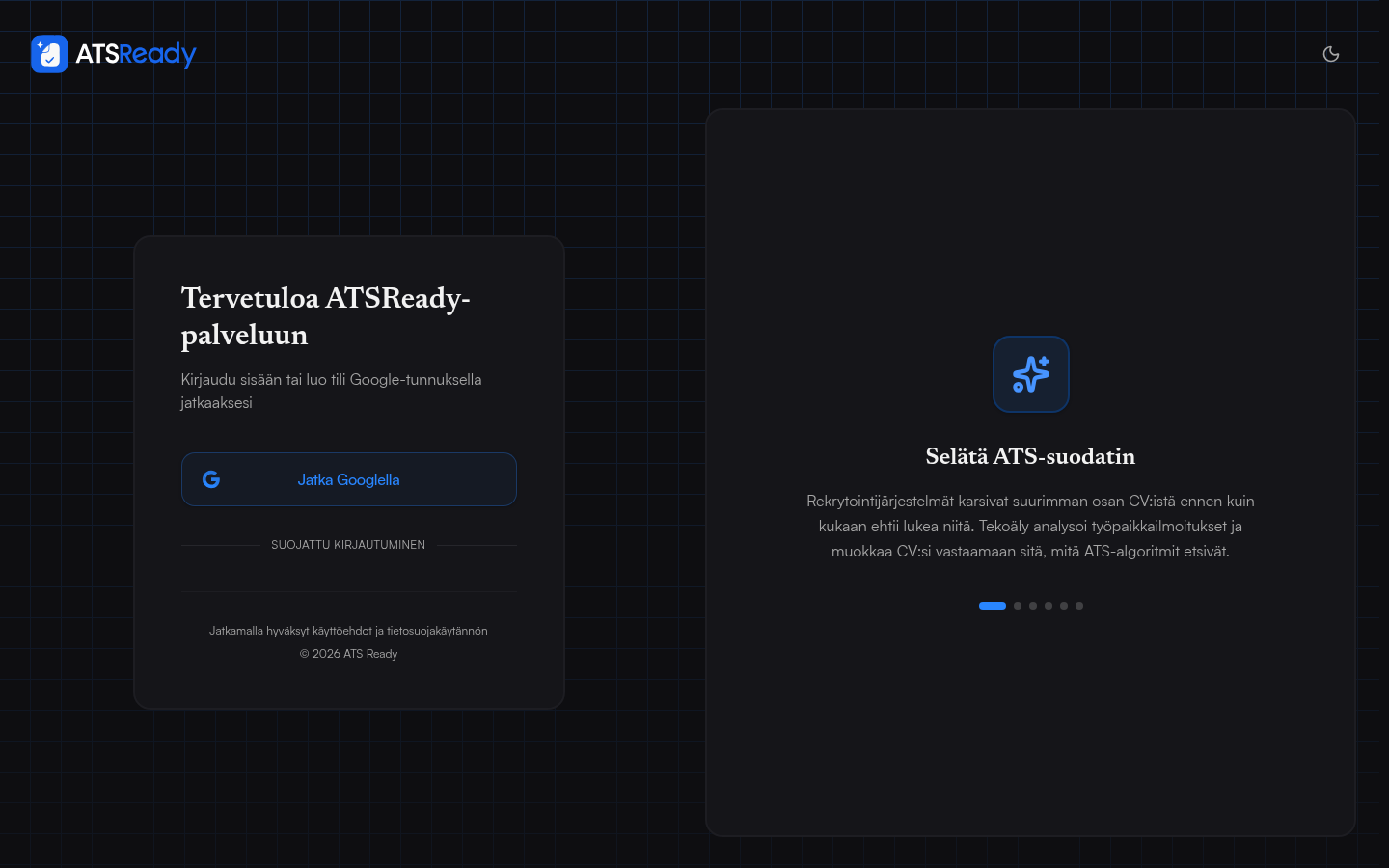Click the "SUOJATTU KIRJAUTUMINEN" label
Screen dimensions: 1389x868
coord(348,545)
